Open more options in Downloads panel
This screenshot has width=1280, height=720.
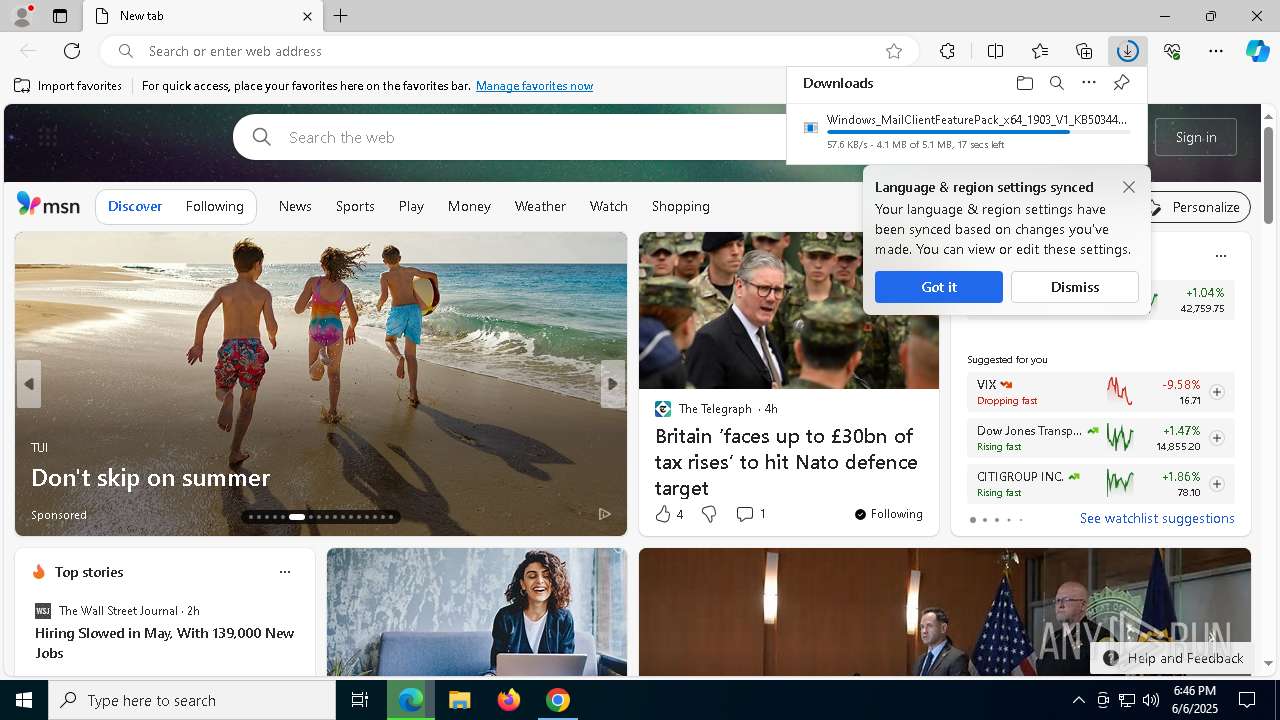(x=1089, y=83)
